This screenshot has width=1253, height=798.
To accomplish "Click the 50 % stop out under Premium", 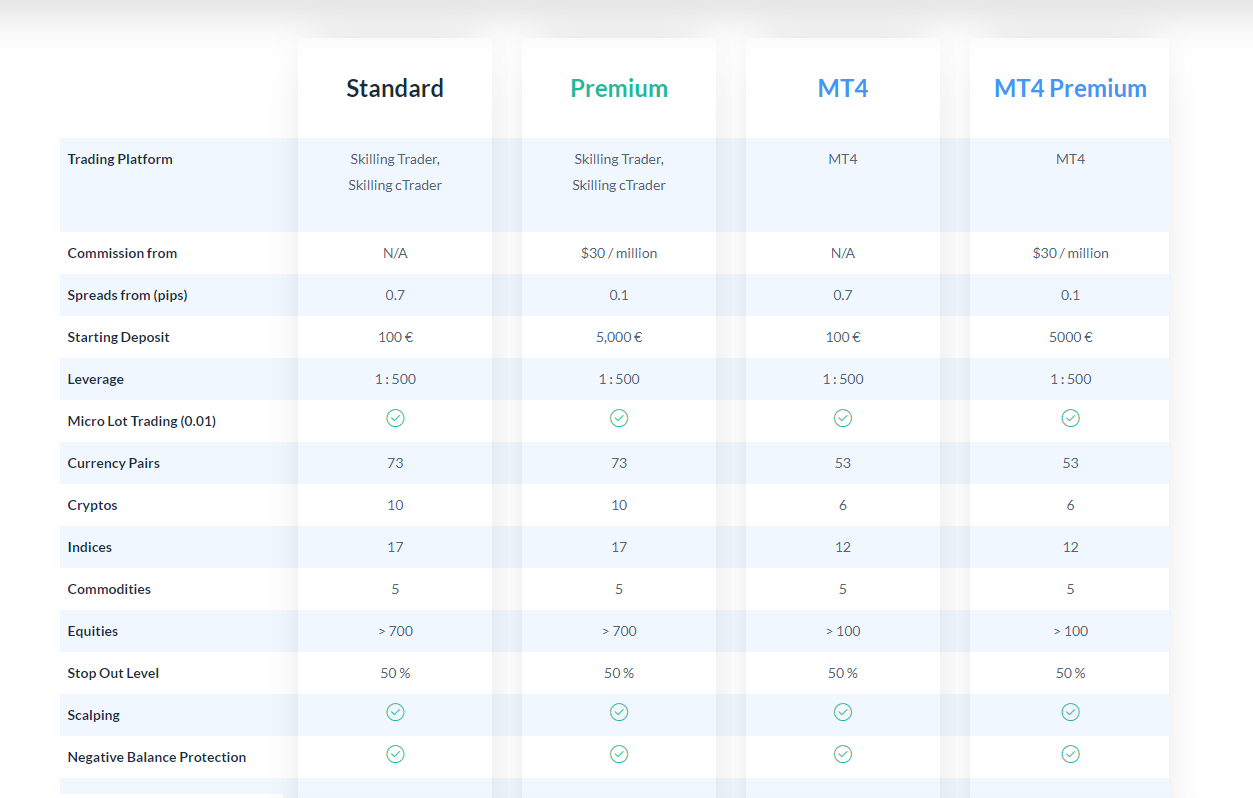I will coord(619,673).
